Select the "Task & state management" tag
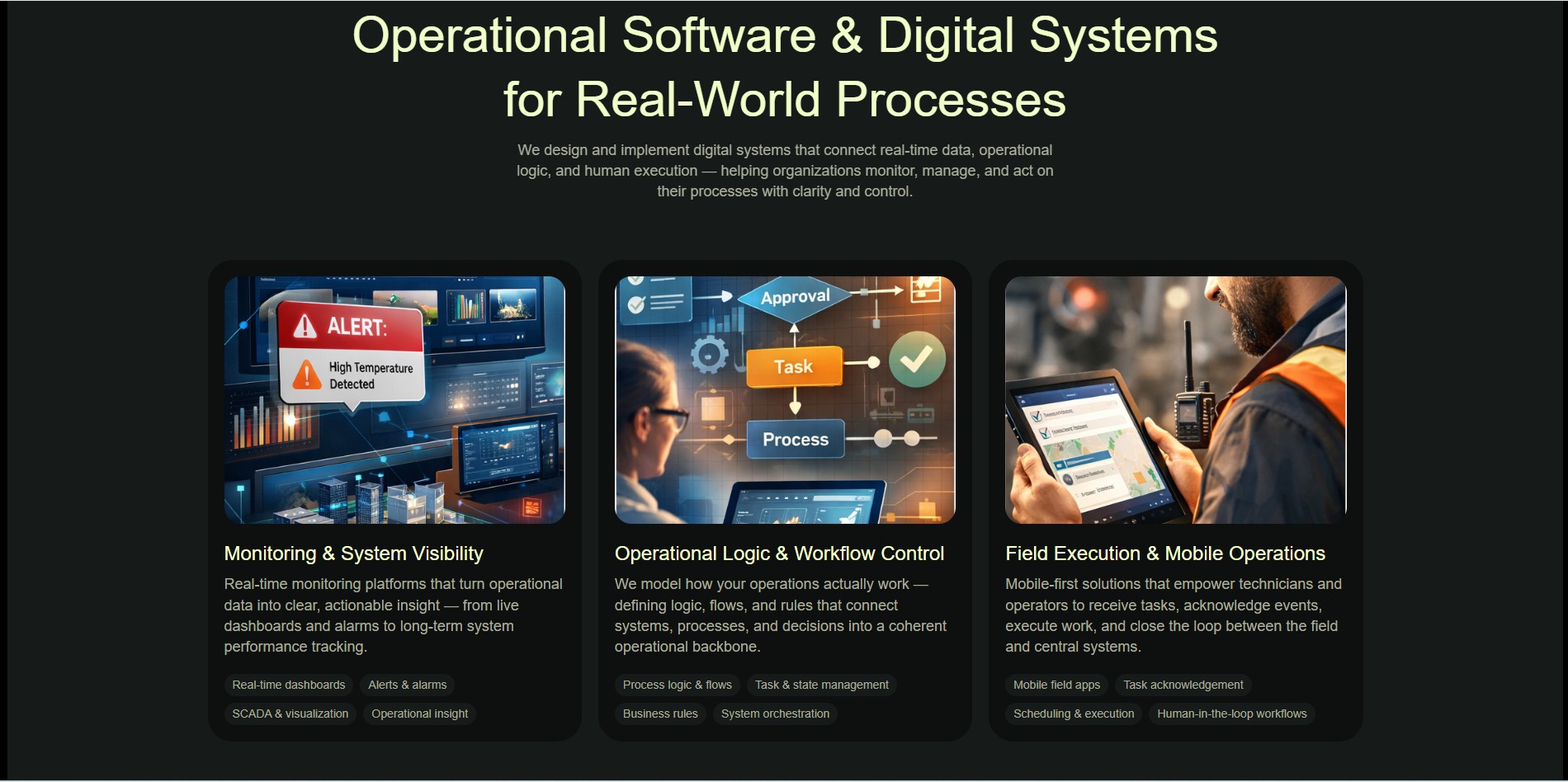The width and height of the screenshot is (1568, 782). [x=821, y=685]
